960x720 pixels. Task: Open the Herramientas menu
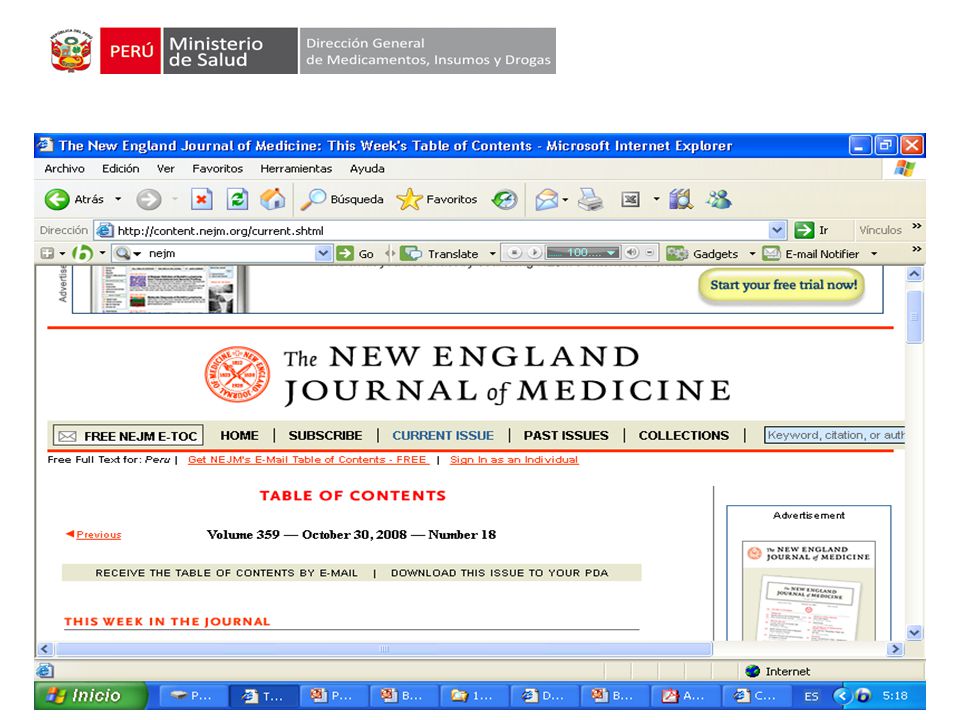(x=296, y=168)
